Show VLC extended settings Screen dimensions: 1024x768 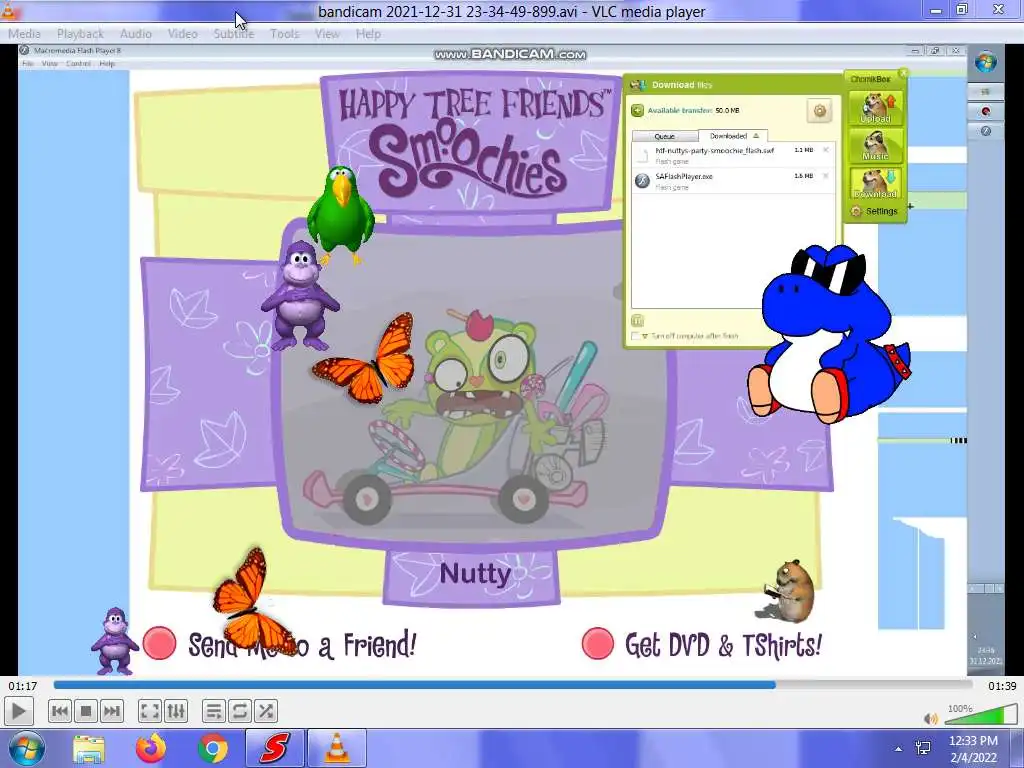(176, 711)
